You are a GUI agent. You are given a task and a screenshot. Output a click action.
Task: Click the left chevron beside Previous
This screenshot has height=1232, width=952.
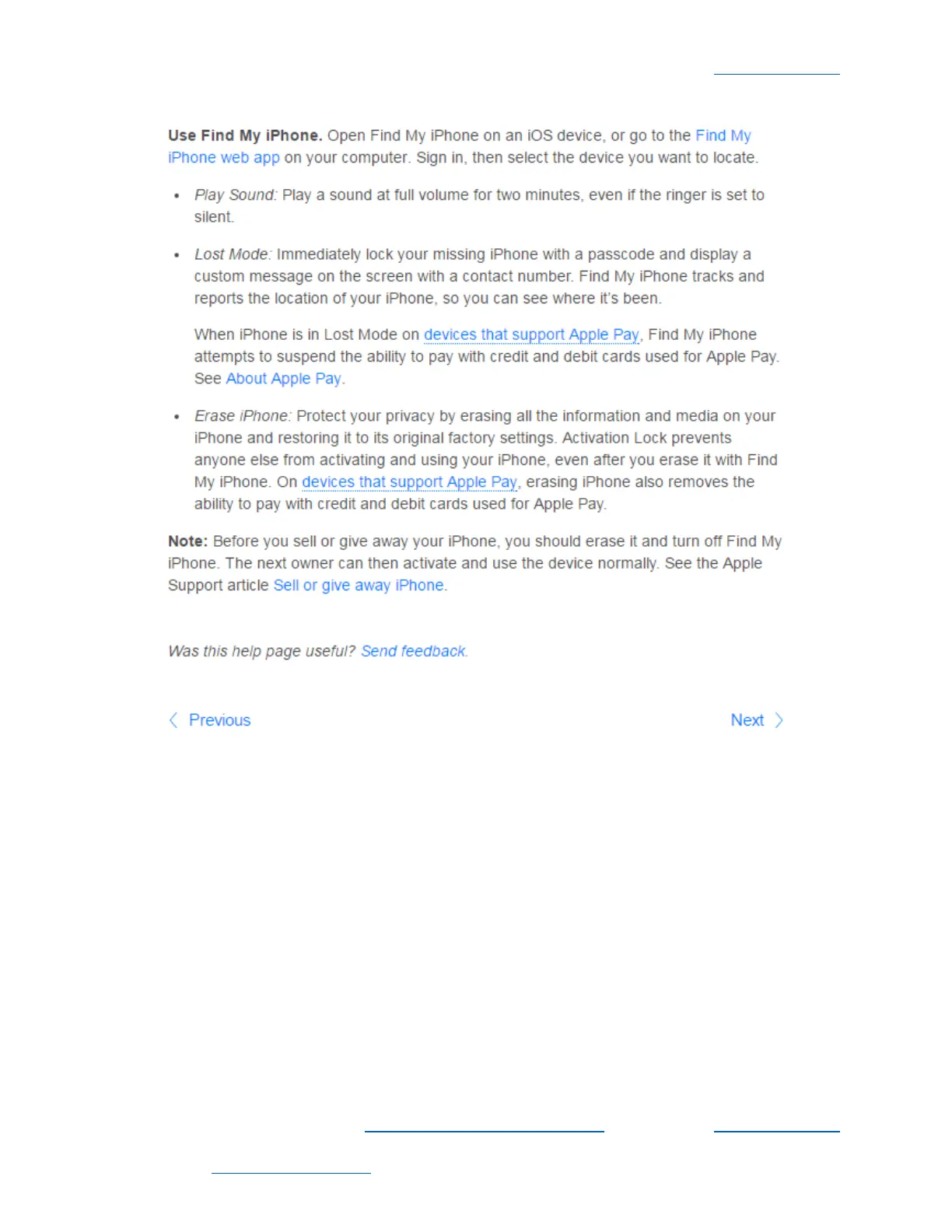(x=173, y=720)
